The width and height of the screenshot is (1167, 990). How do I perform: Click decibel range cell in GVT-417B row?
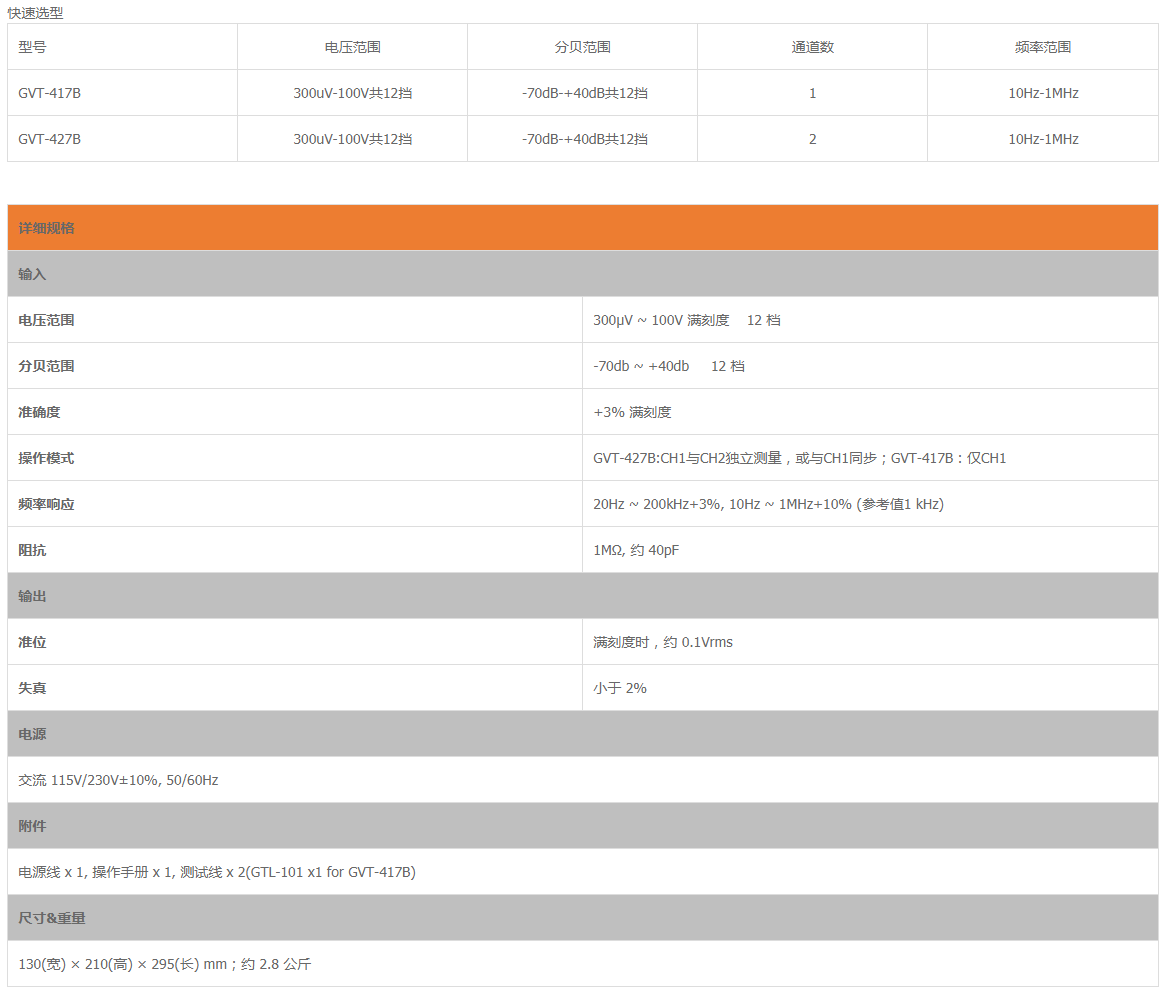[x=584, y=93]
